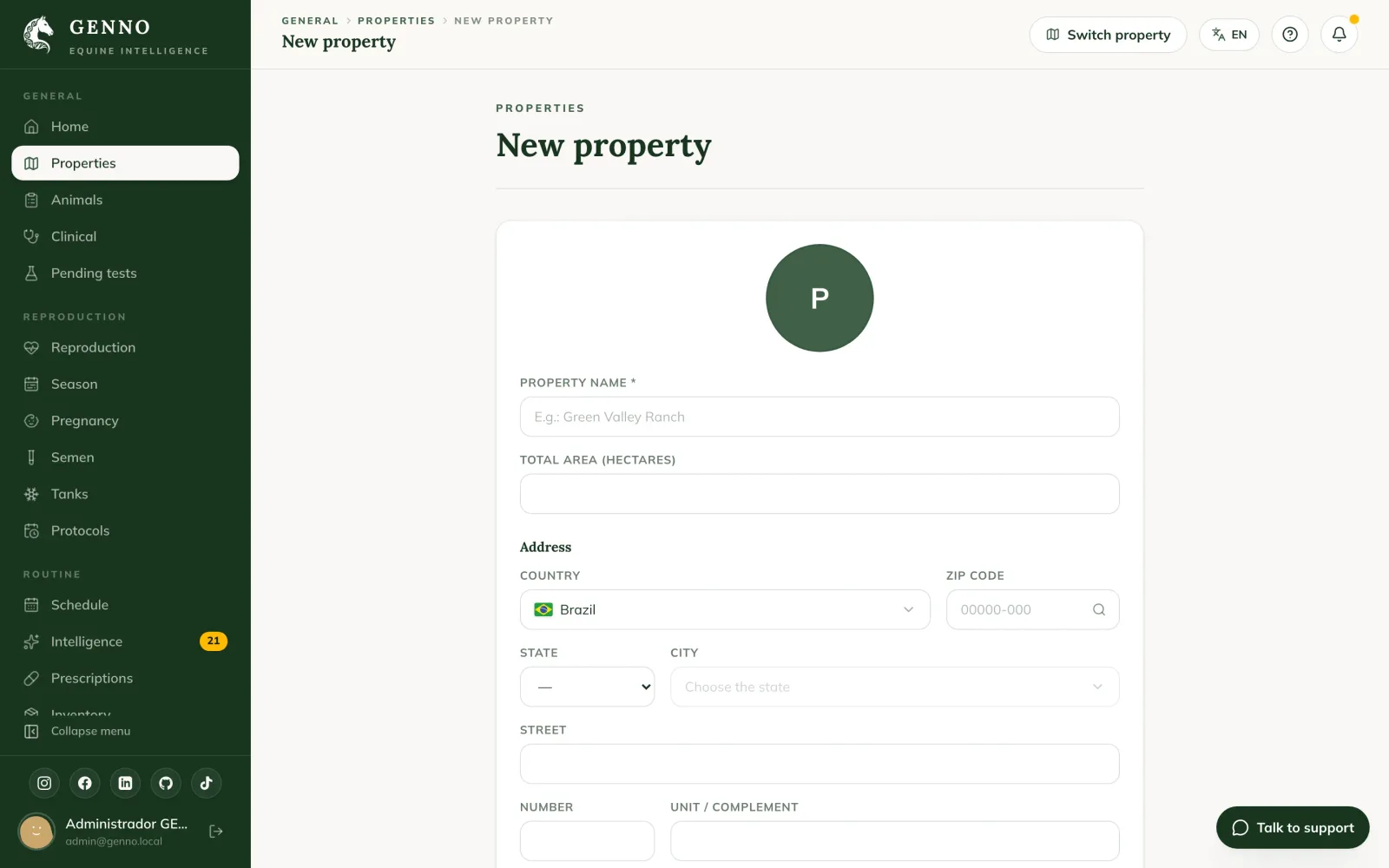The height and width of the screenshot is (868, 1389).
Task: Open the City dropdown
Action: pyautogui.click(x=894, y=687)
